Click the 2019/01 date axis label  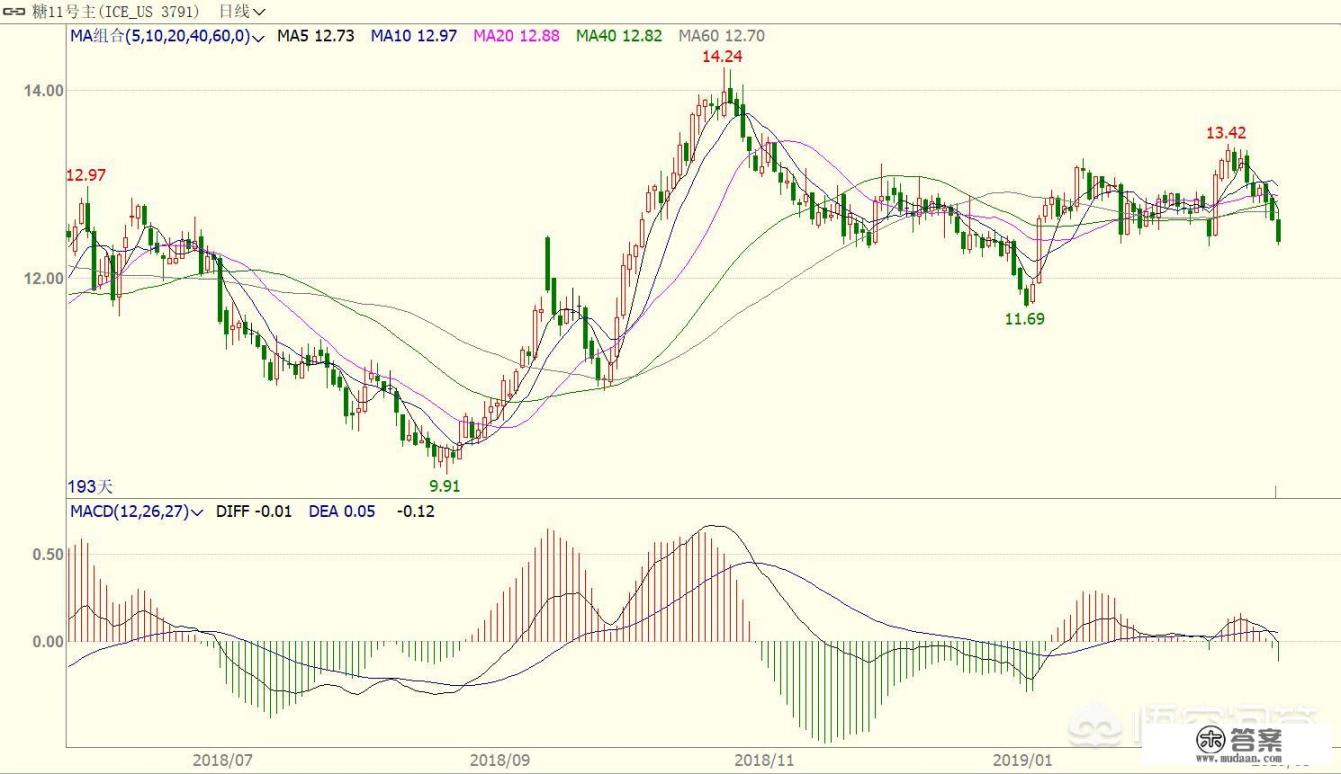click(x=1025, y=760)
